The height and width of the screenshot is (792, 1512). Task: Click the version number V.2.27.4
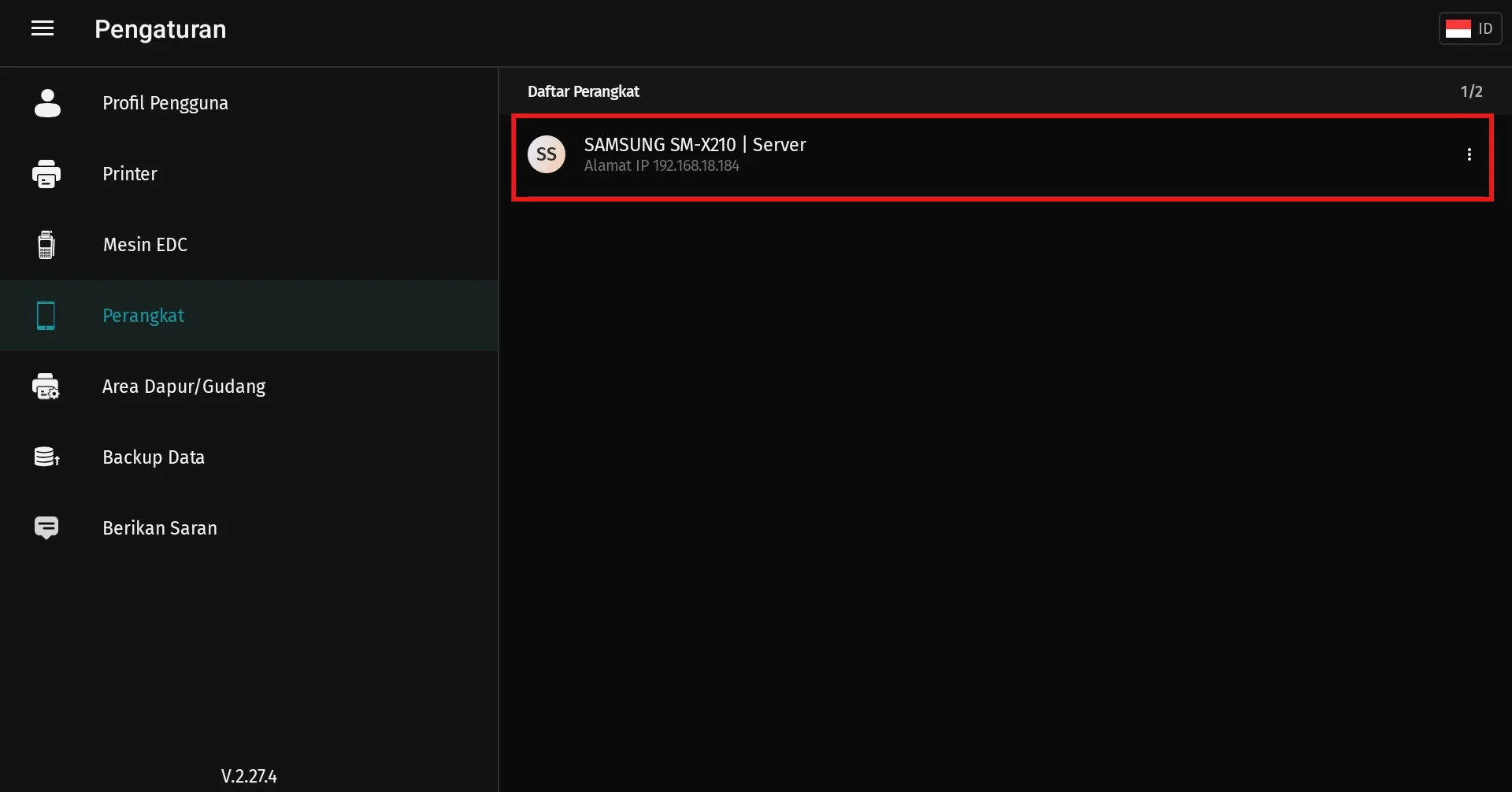pyautogui.click(x=249, y=776)
